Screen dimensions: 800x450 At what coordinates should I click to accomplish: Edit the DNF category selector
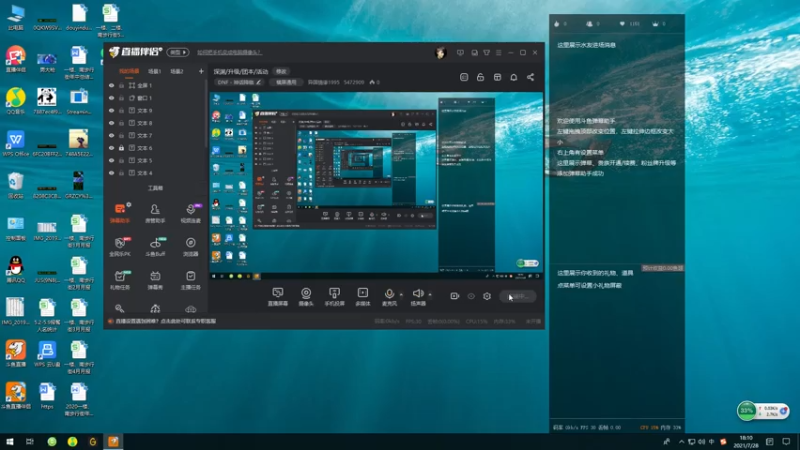pos(238,82)
